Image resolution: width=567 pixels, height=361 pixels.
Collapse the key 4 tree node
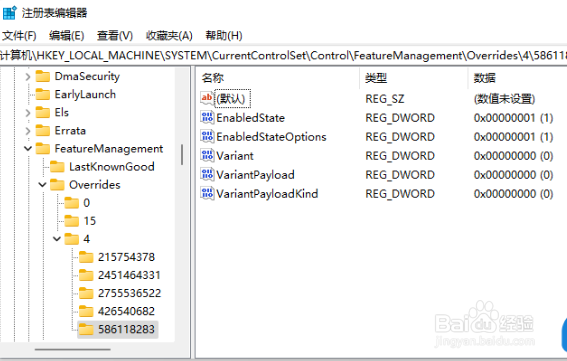pos(57,239)
